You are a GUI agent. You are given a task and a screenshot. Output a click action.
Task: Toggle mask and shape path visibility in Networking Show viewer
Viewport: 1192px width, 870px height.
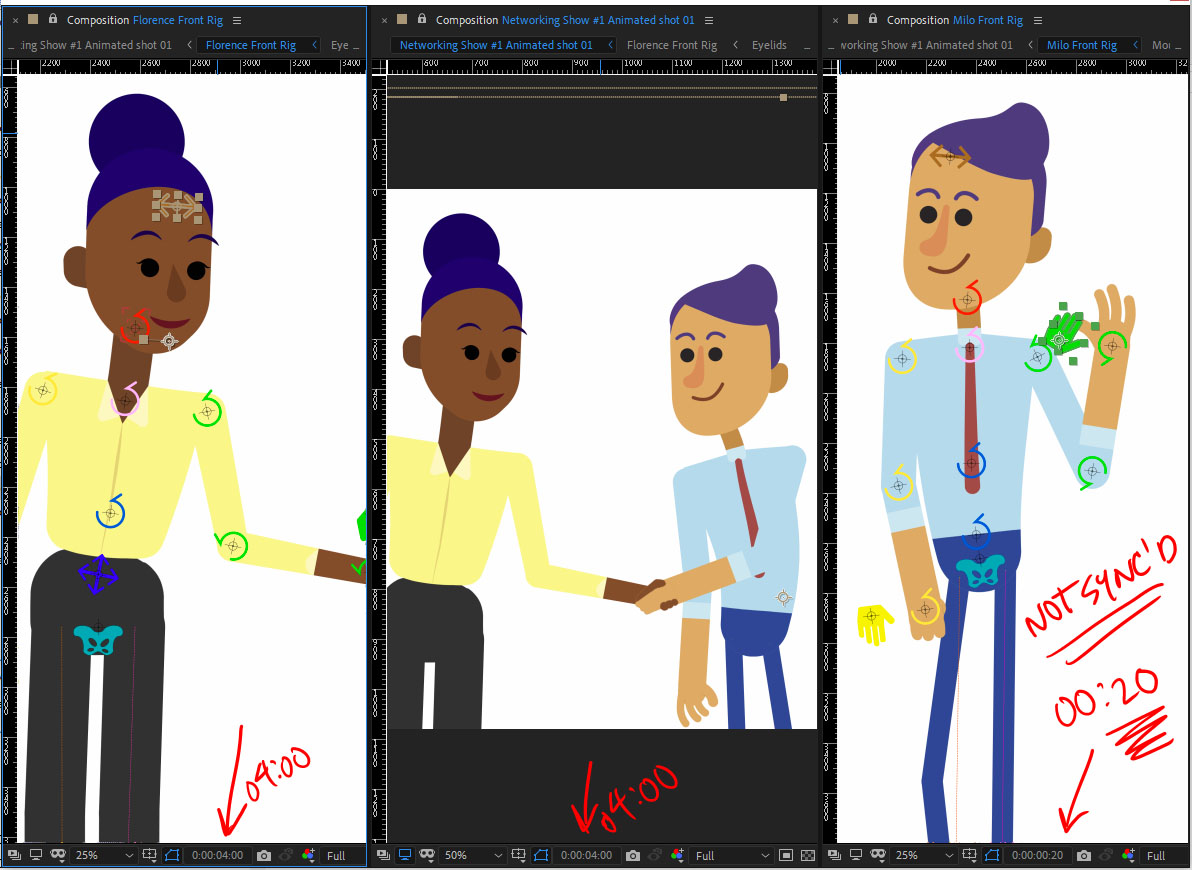[541, 856]
